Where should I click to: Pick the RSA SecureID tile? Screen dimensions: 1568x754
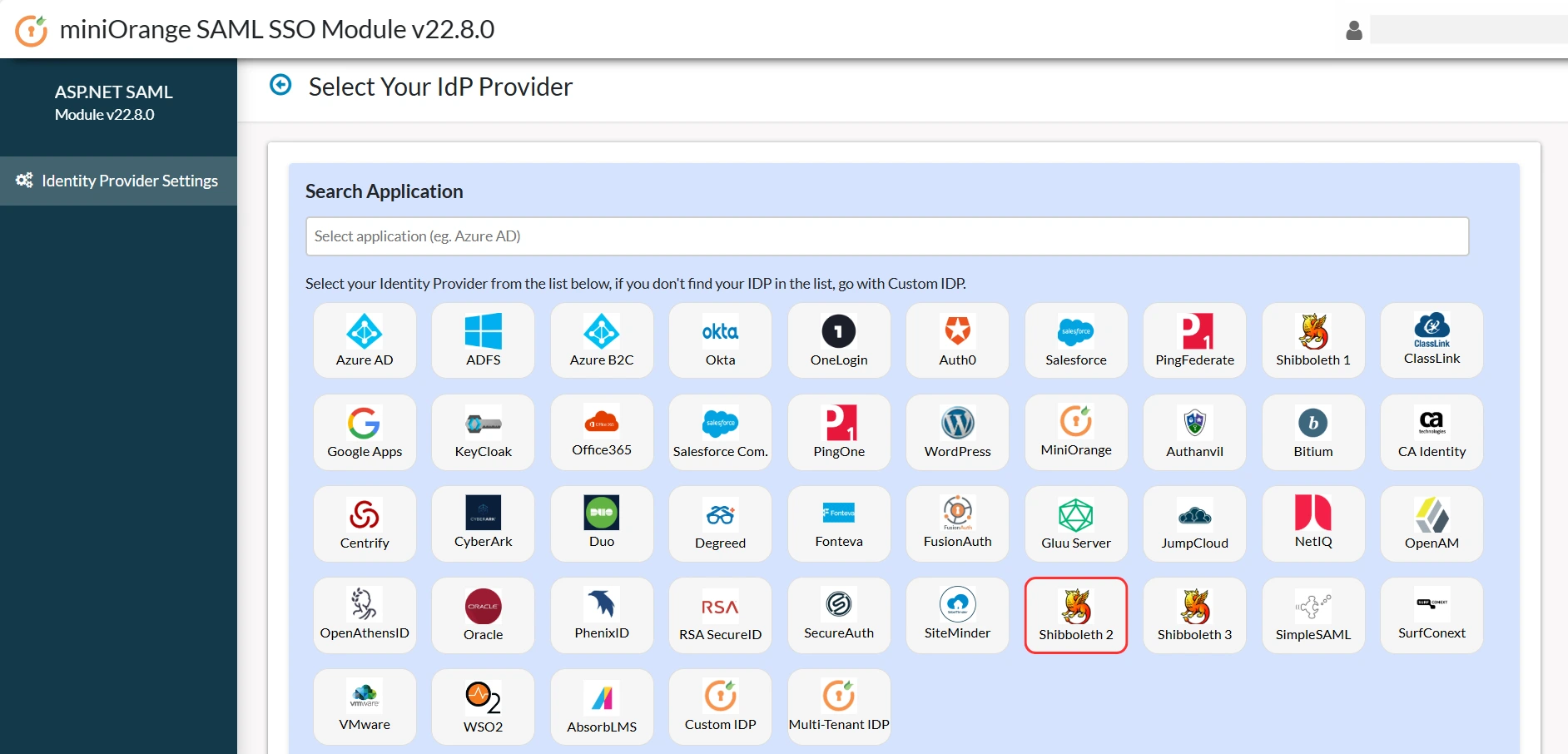pos(721,615)
